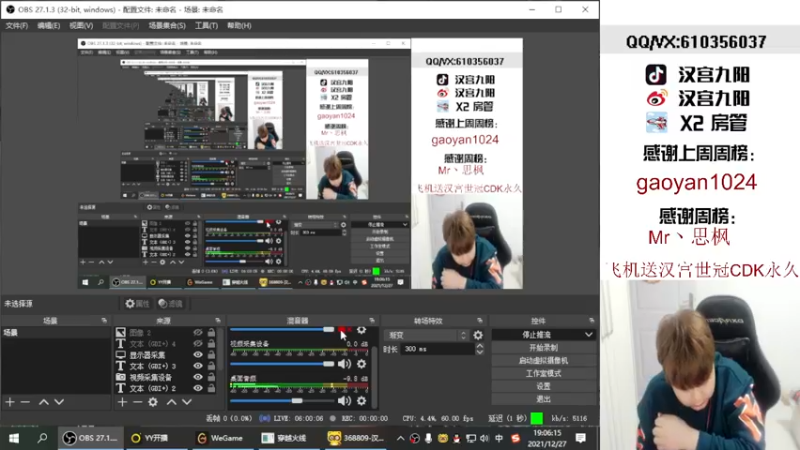Hide the 文本 (GDI+) 3 source
This screenshot has width=800, height=450.
pos(197,366)
